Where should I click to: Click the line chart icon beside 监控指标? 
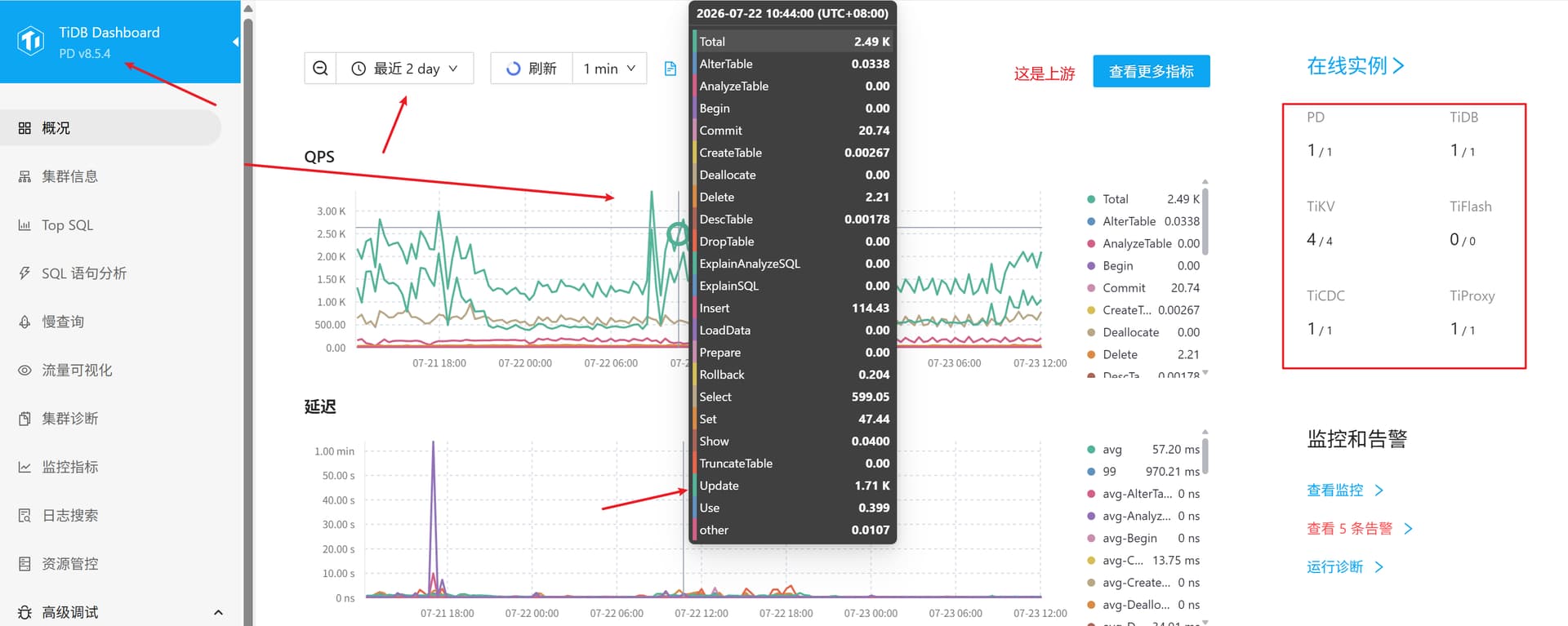[x=24, y=467]
